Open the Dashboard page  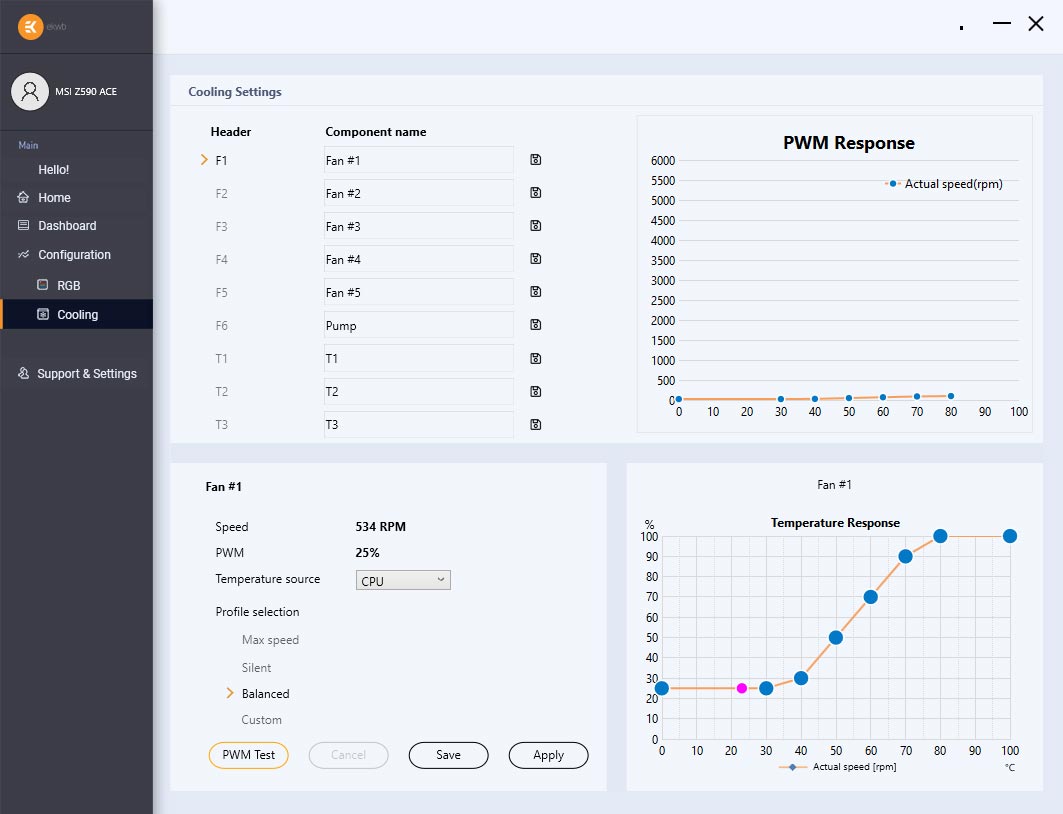point(67,226)
